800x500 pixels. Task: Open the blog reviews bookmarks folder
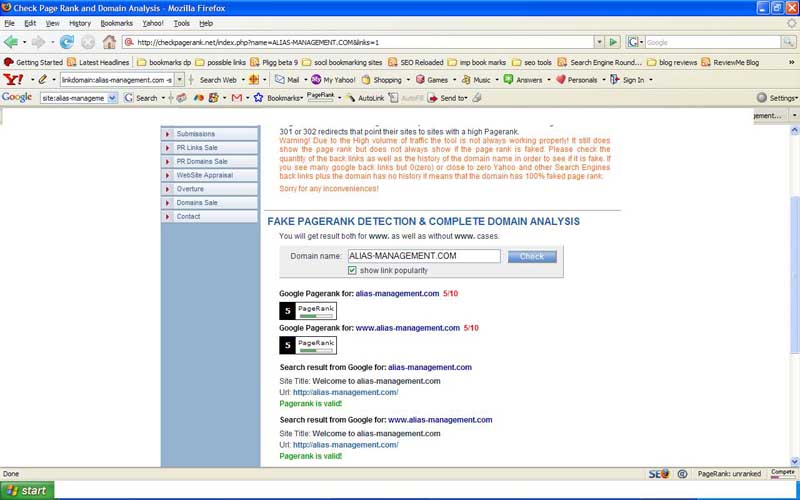click(671, 62)
